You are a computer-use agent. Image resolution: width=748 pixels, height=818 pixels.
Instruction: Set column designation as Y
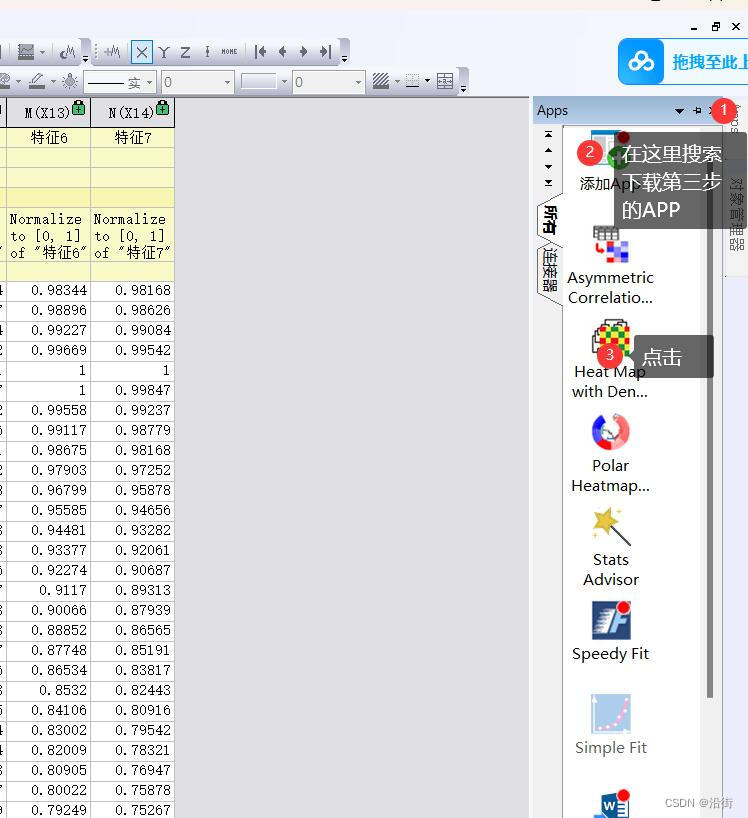coord(164,52)
